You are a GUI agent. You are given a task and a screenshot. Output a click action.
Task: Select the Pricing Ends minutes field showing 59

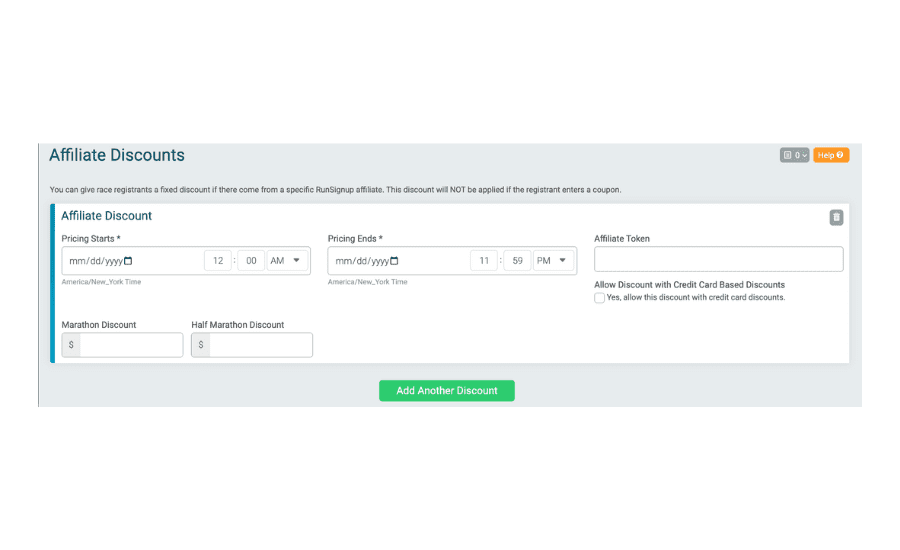point(518,261)
